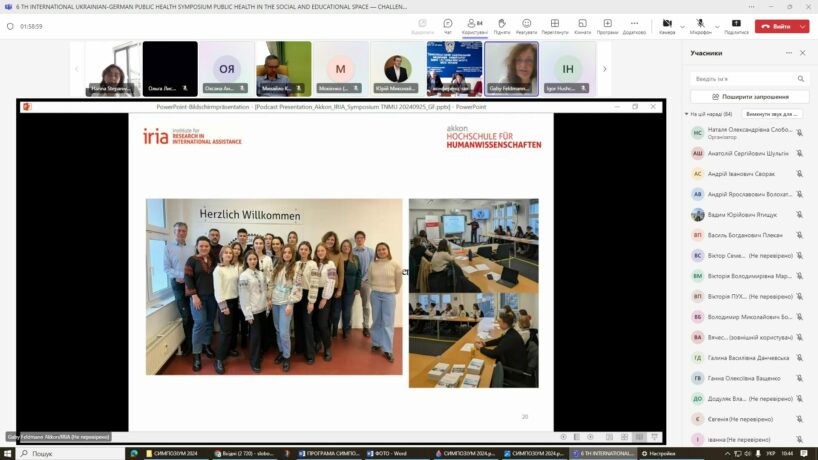Toggle mute icon beside Анатолій Сергійович Шульгін

pyautogui.click(x=800, y=153)
